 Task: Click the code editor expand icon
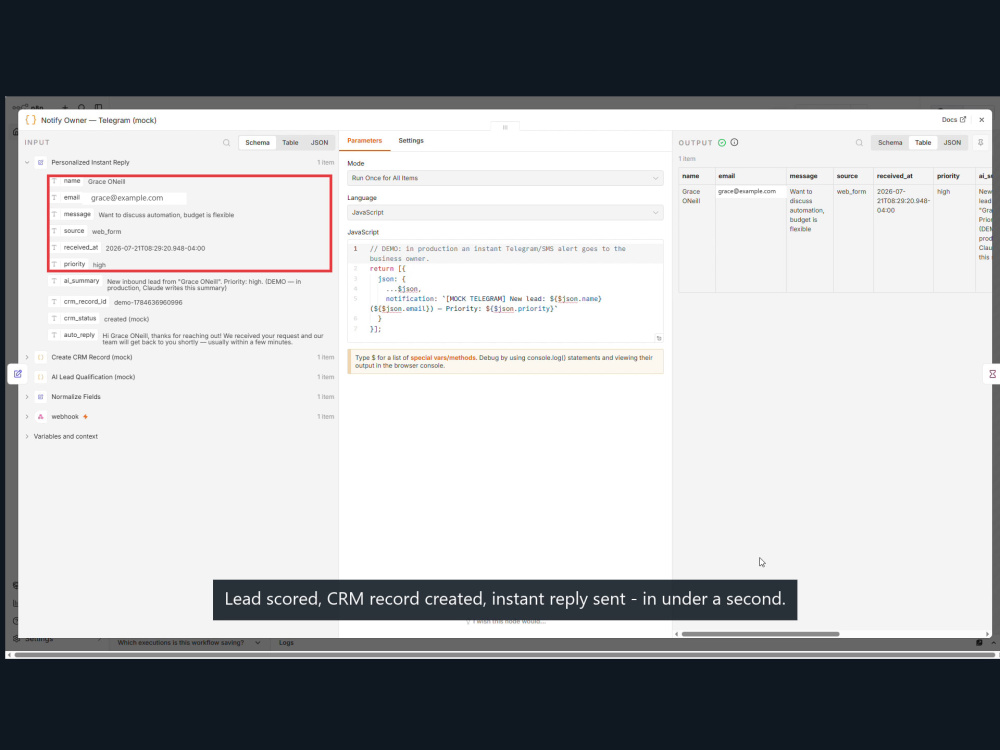click(658, 338)
